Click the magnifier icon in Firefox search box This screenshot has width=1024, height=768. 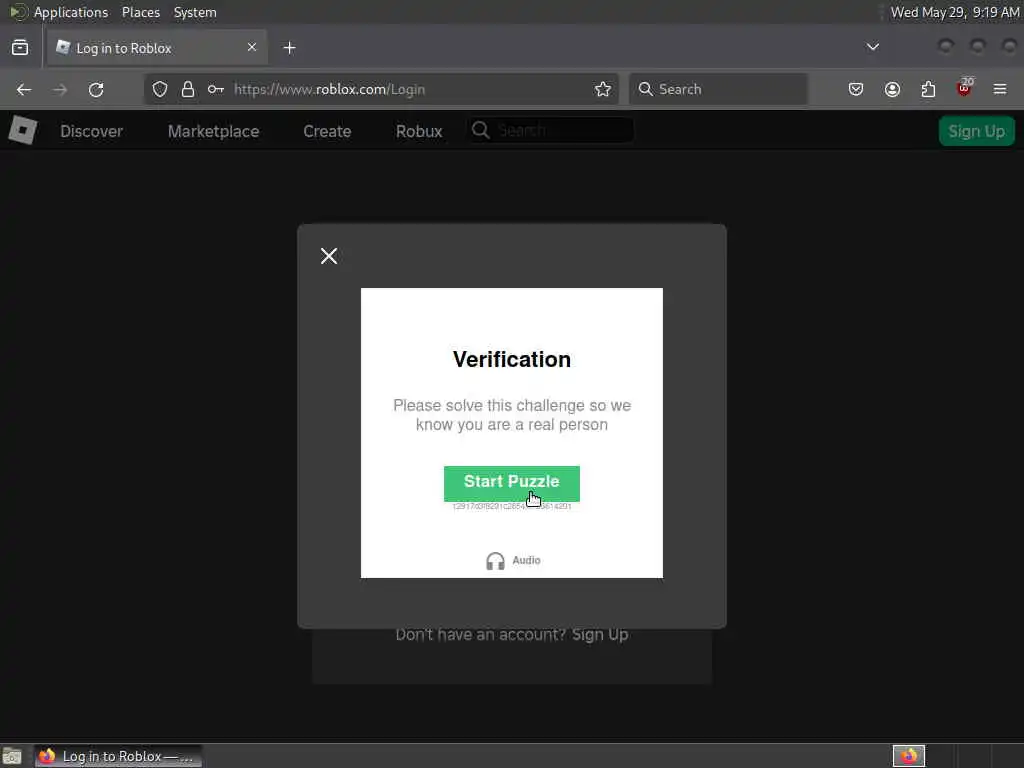coord(645,89)
